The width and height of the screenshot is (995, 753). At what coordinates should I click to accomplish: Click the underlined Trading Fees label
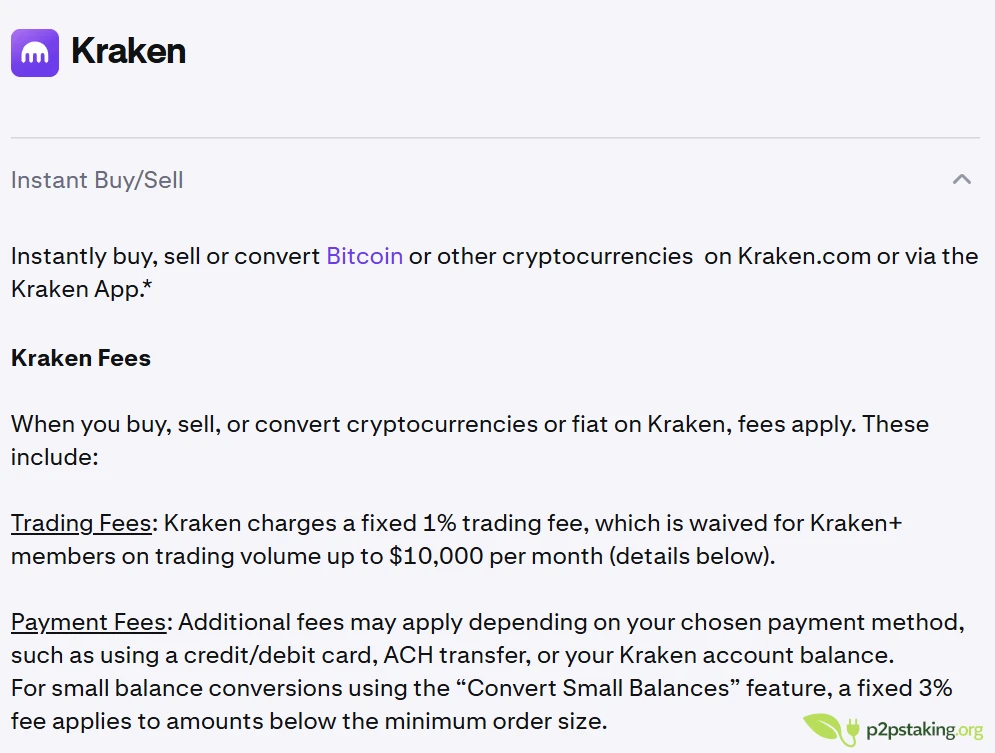click(80, 523)
